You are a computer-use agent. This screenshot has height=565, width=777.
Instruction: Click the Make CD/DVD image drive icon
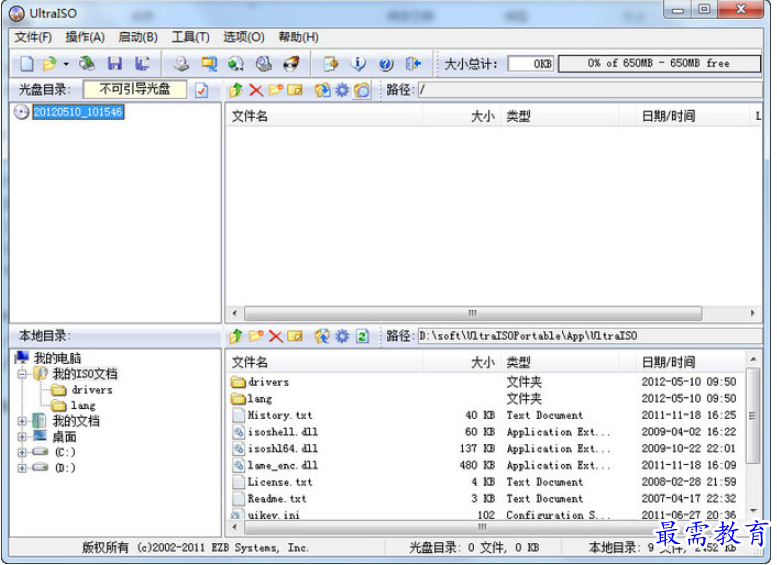[x=181, y=63]
